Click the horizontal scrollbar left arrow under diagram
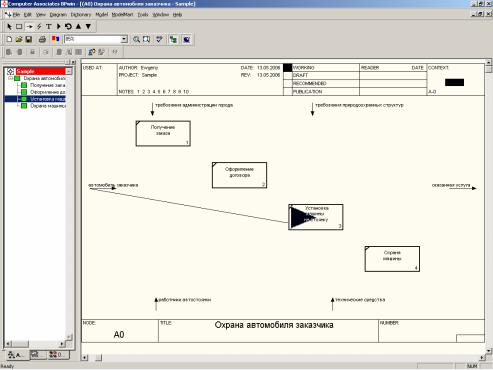 point(85,358)
